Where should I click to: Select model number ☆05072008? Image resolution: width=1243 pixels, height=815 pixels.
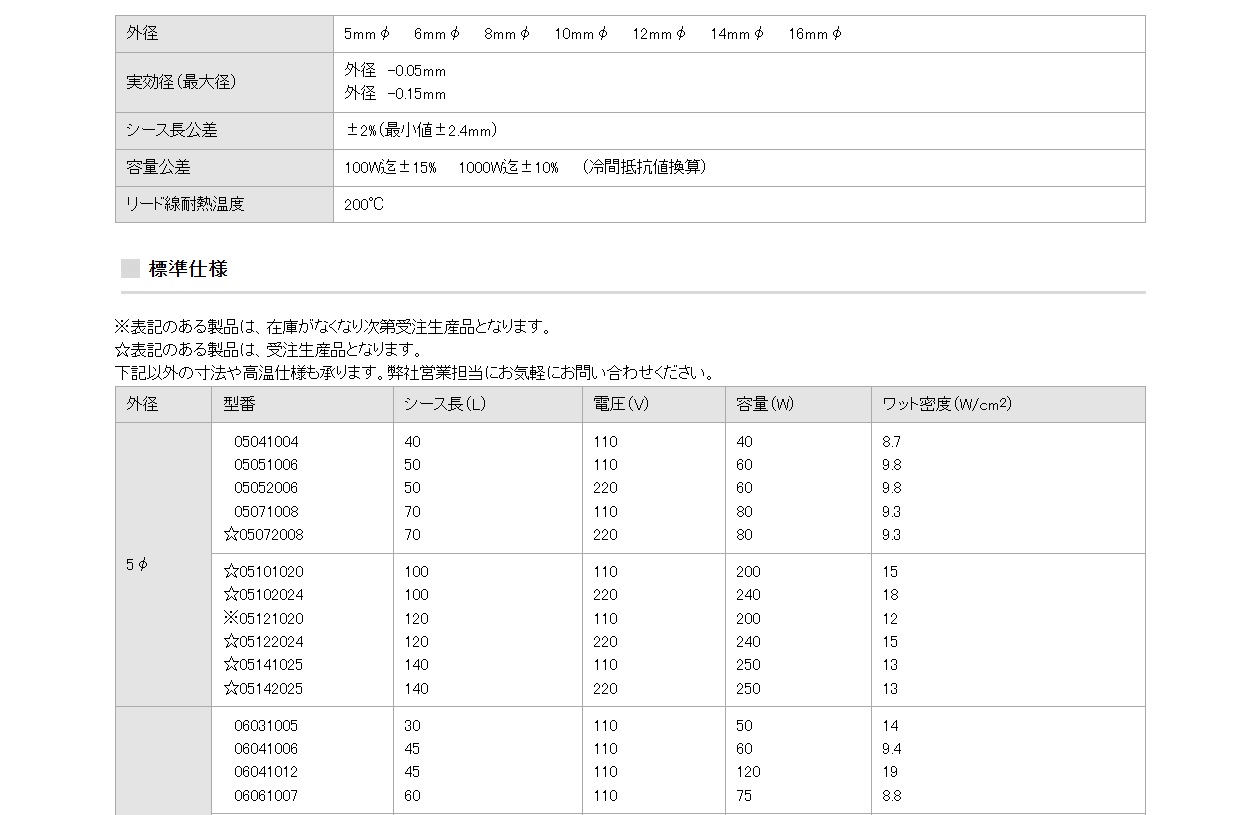263,534
